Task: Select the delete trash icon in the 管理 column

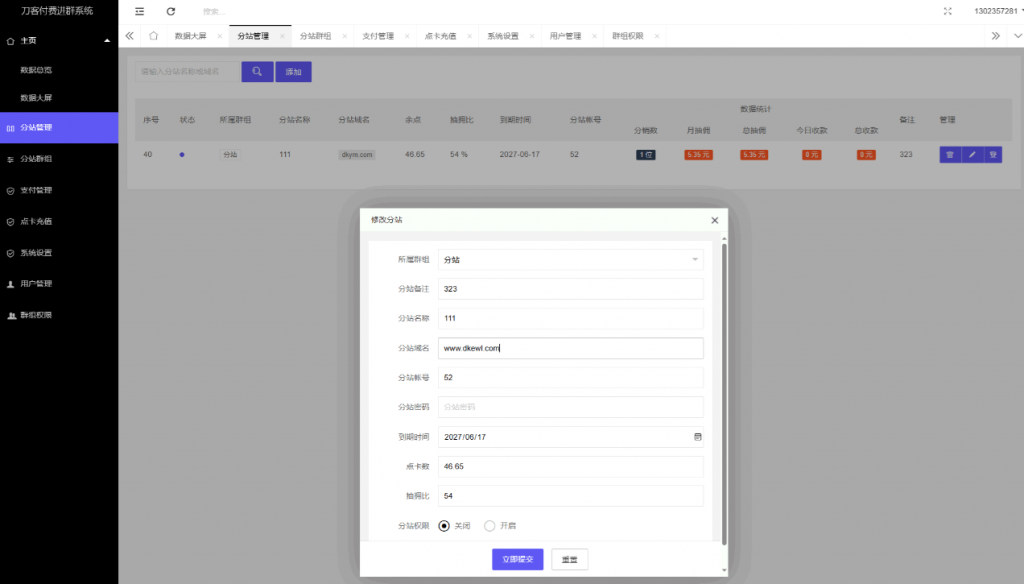Action: (949, 154)
